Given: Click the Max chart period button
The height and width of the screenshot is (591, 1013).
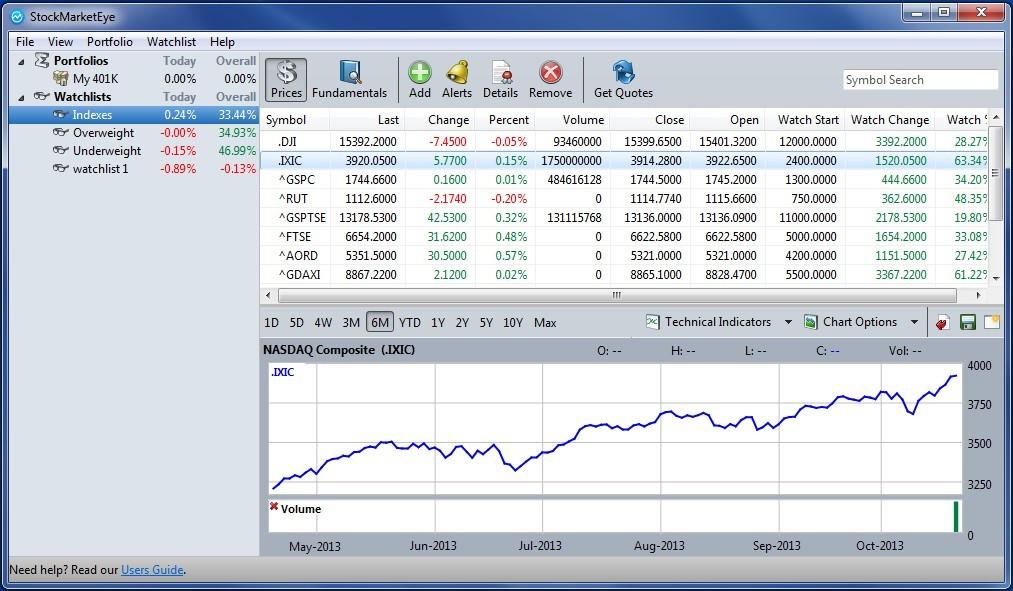Looking at the screenshot, I should coord(545,322).
